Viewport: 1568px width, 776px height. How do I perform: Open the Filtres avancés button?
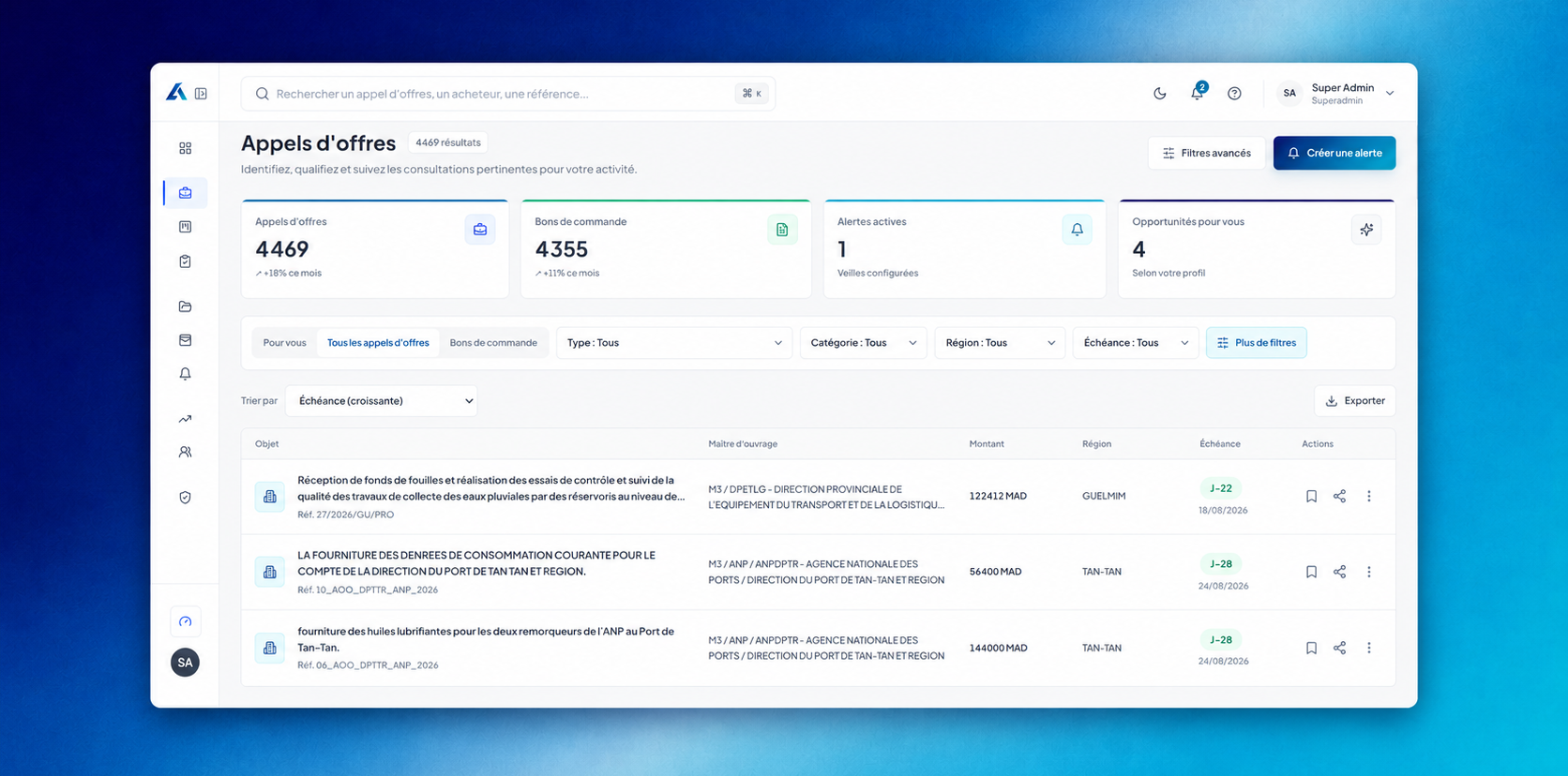(x=1206, y=153)
